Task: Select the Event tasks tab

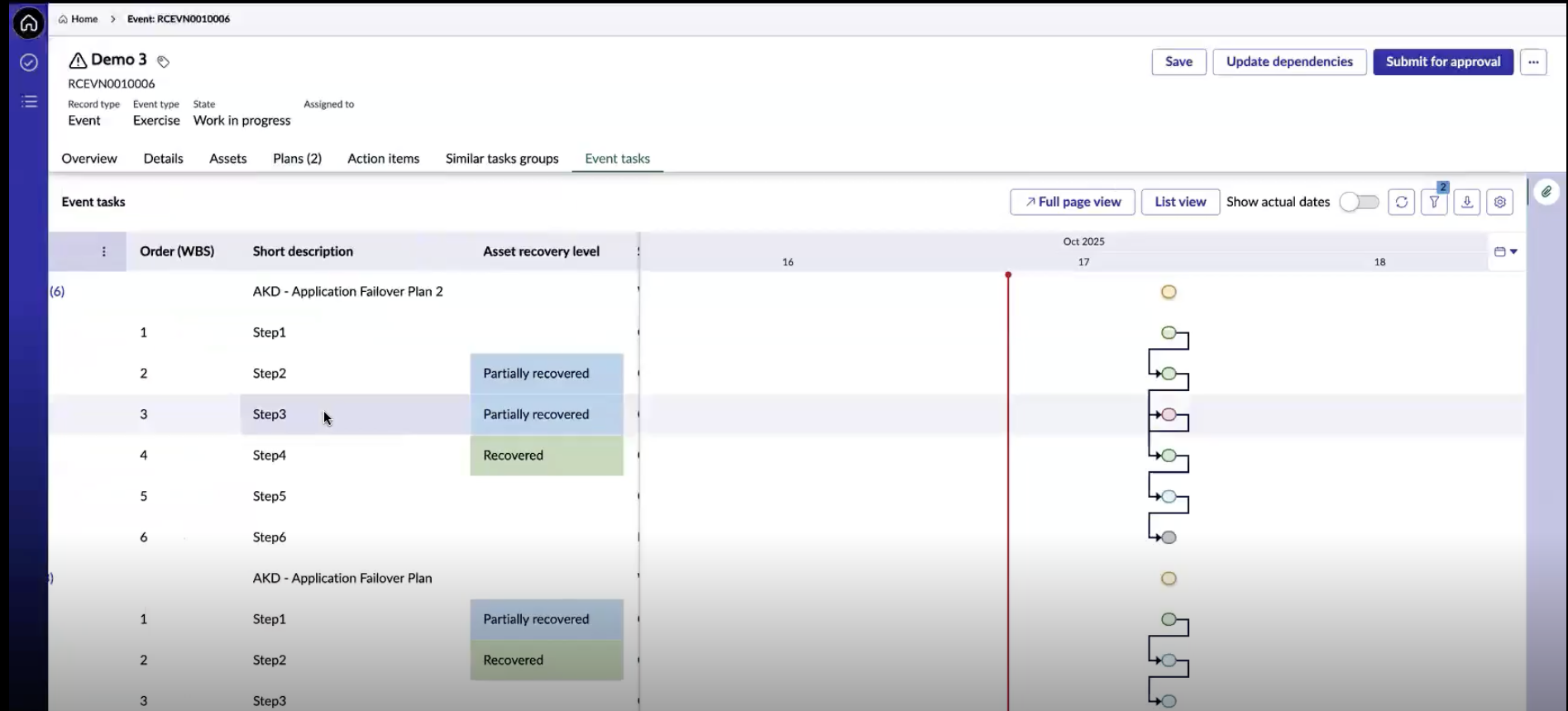Action: [617, 159]
